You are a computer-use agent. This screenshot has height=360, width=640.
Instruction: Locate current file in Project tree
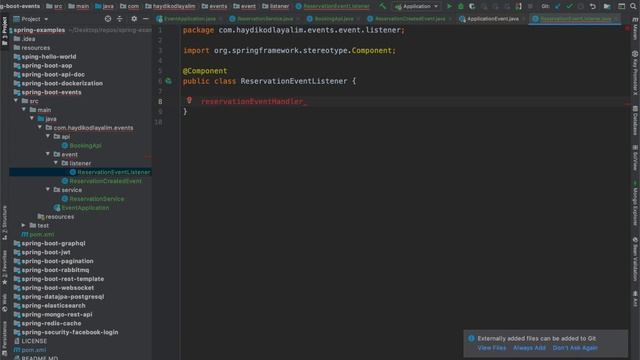pyautogui.click(x=108, y=19)
